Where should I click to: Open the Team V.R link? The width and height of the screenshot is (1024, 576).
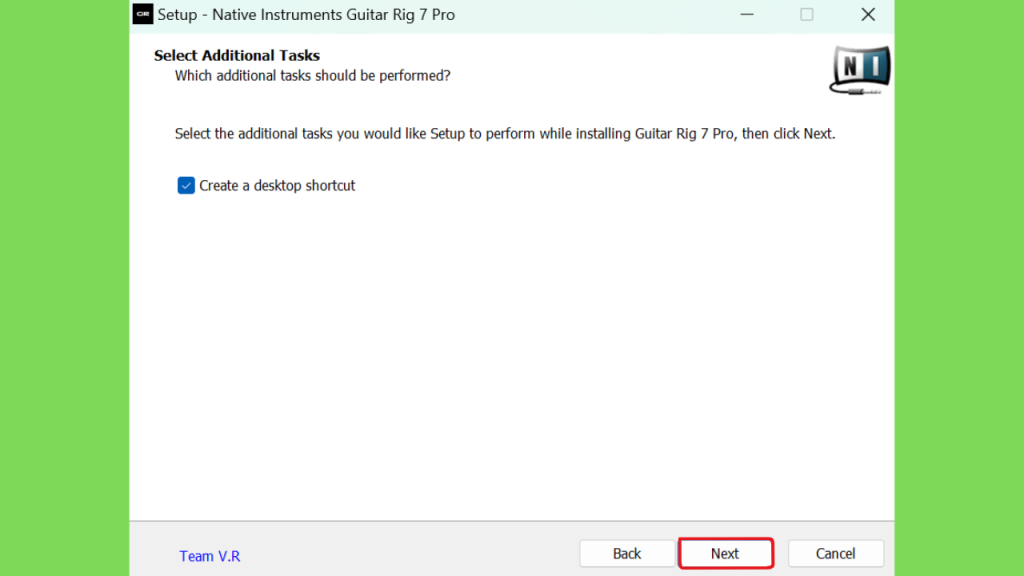click(210, 556)
